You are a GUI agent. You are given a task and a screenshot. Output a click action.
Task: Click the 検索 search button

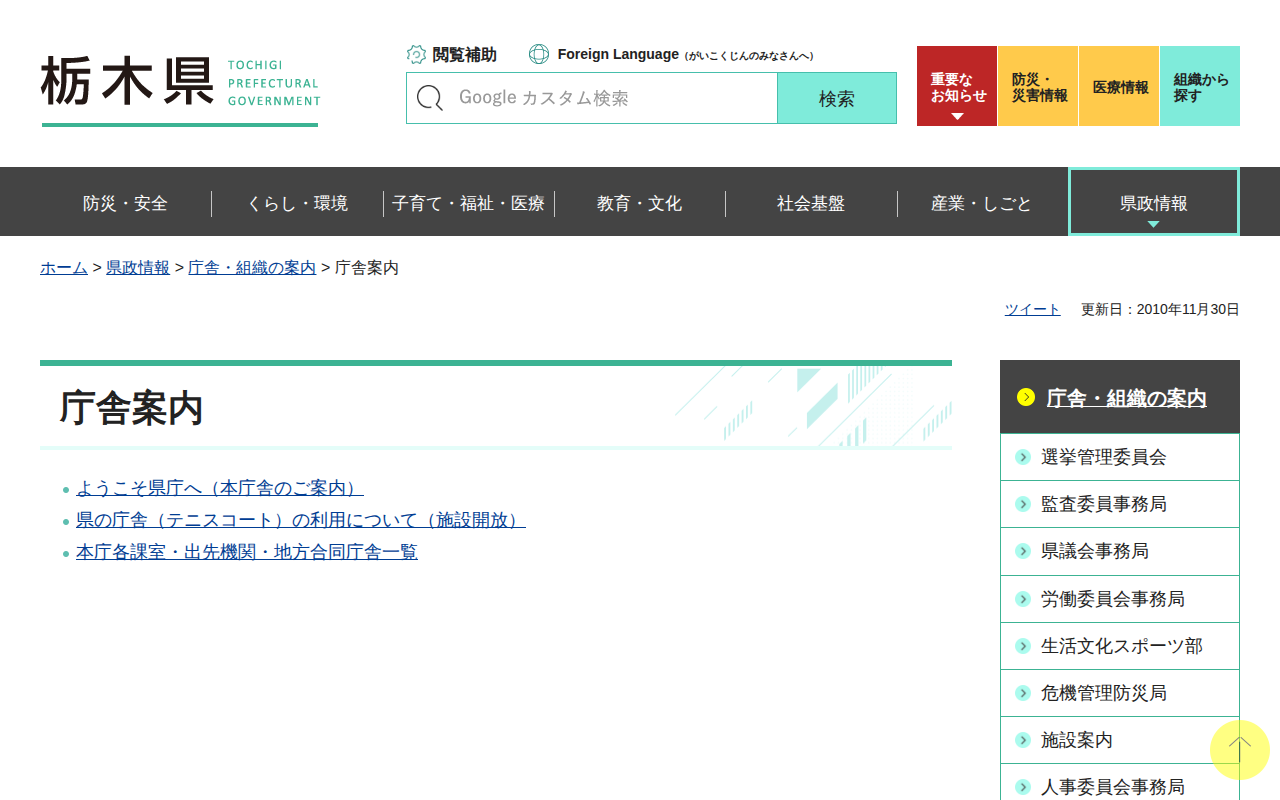point(837,98)
